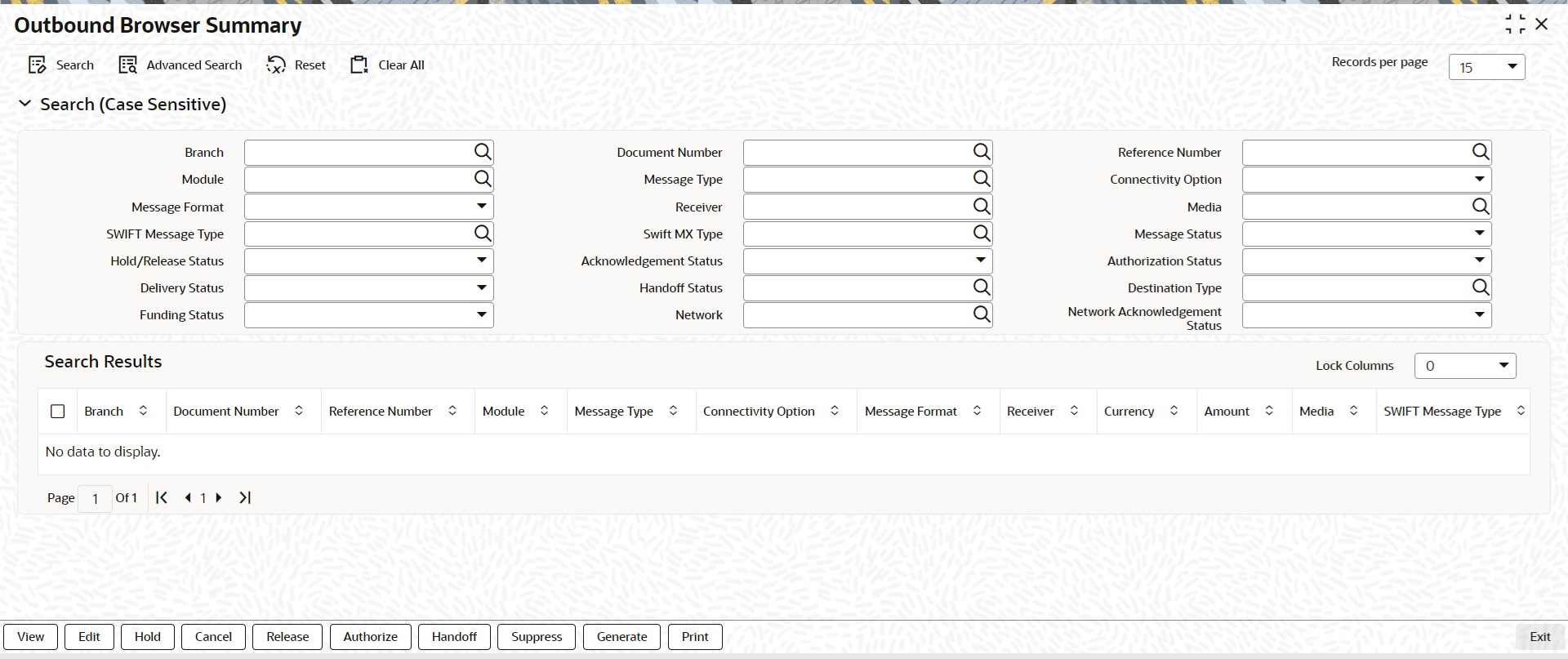The height and width of the screenshot is (659, 1568).
Task: Open Hold/Release Status dropdown
Action: (368, 260)
